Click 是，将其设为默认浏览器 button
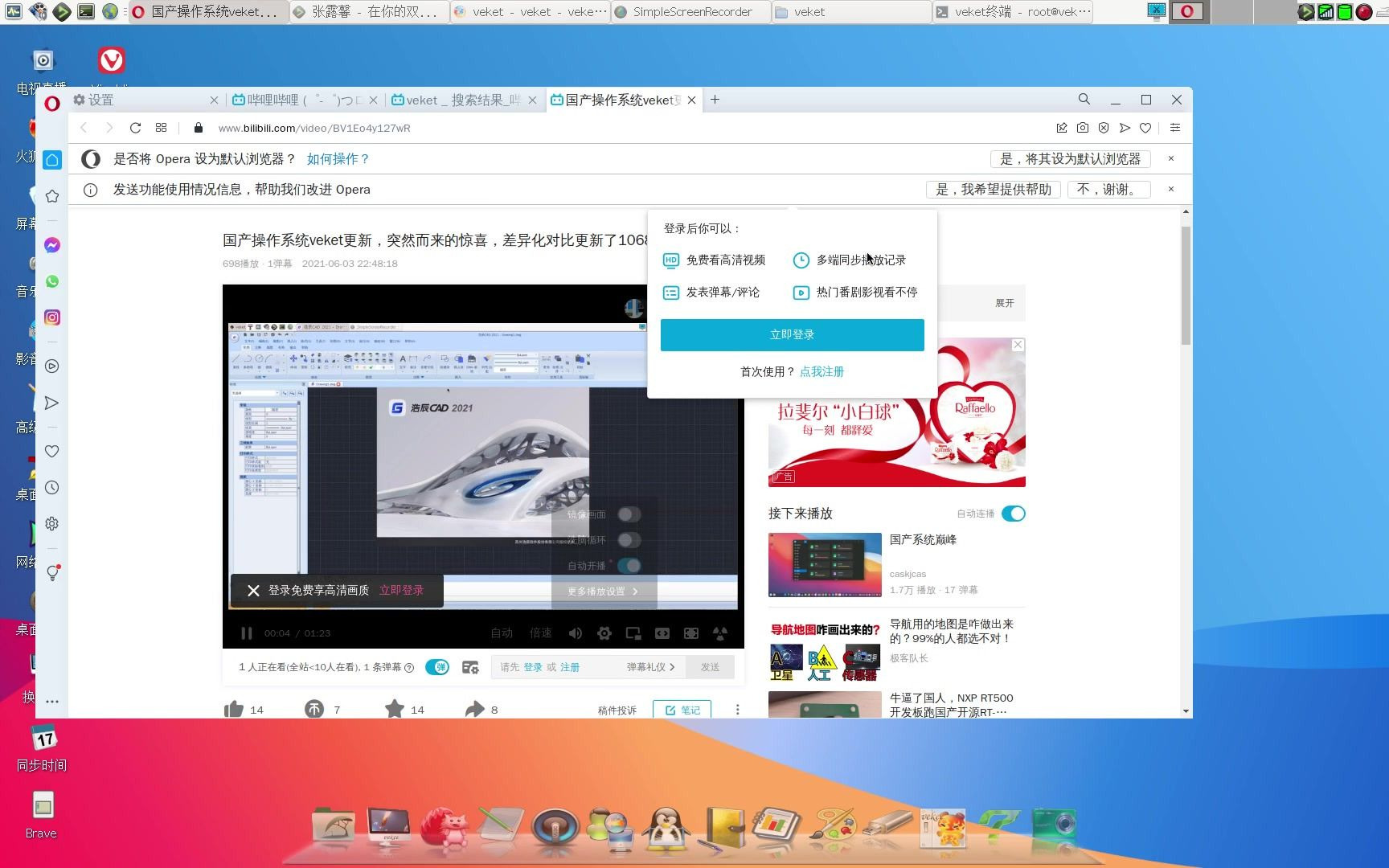1389x868 pixels. pyautogui.click(x=1071, y=159)
